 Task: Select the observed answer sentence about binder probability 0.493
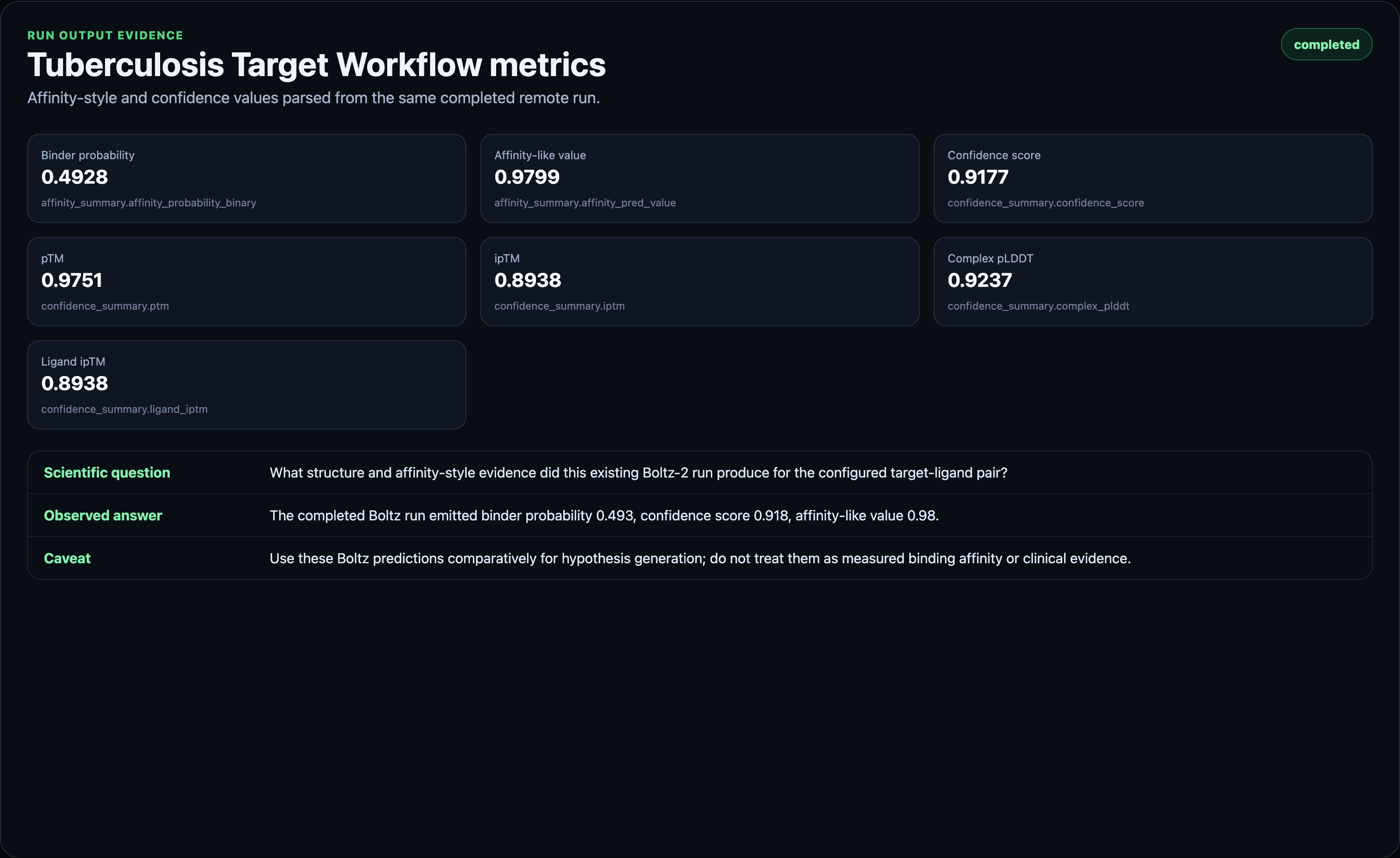click(604, 516)
